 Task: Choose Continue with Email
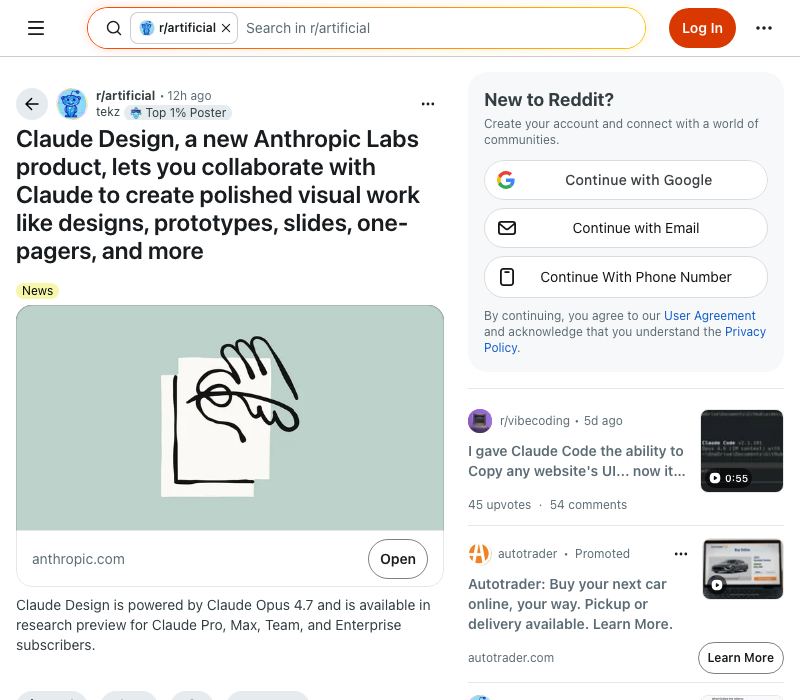[626, 228]
